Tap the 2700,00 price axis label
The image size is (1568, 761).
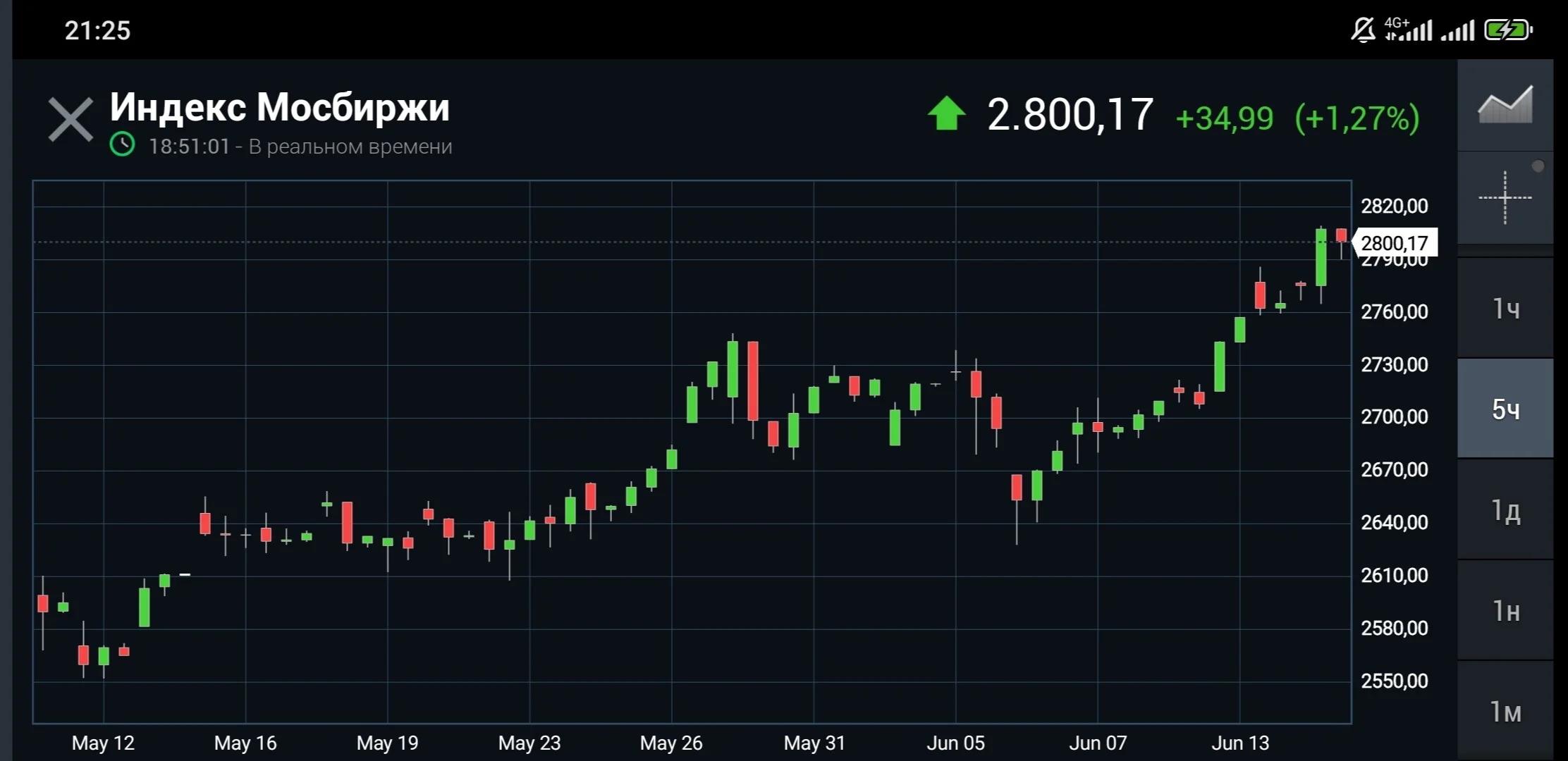click(1394, 416)
